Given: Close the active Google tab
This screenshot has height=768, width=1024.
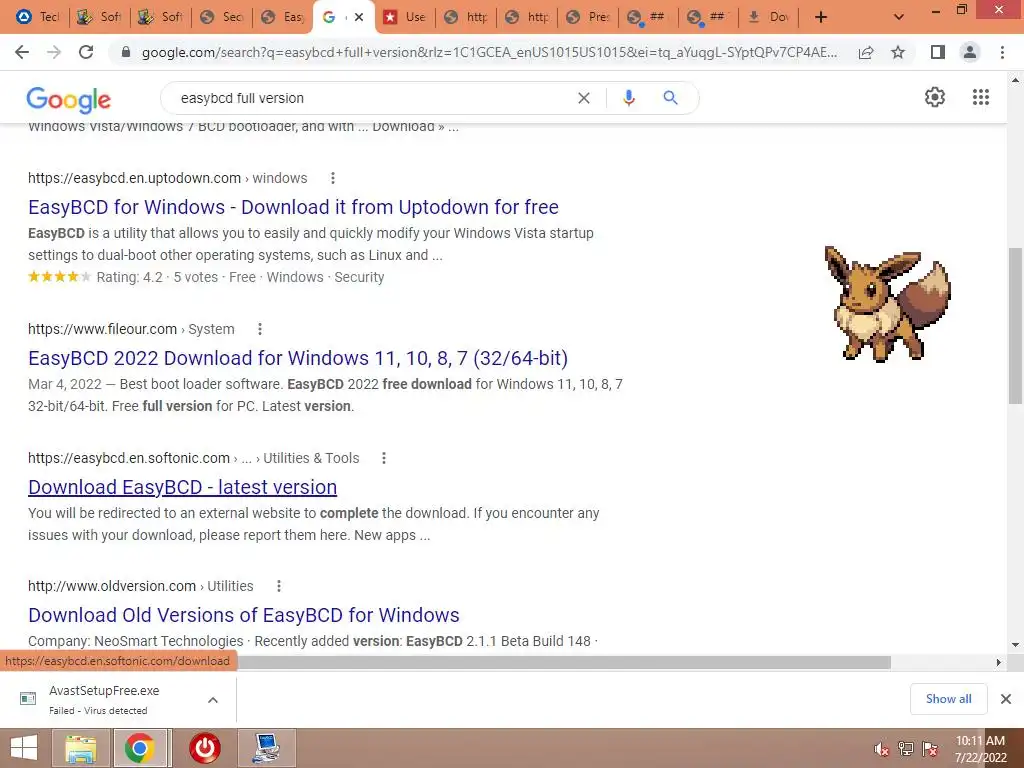Looking at the screenshot, I should tap(359, 17).
